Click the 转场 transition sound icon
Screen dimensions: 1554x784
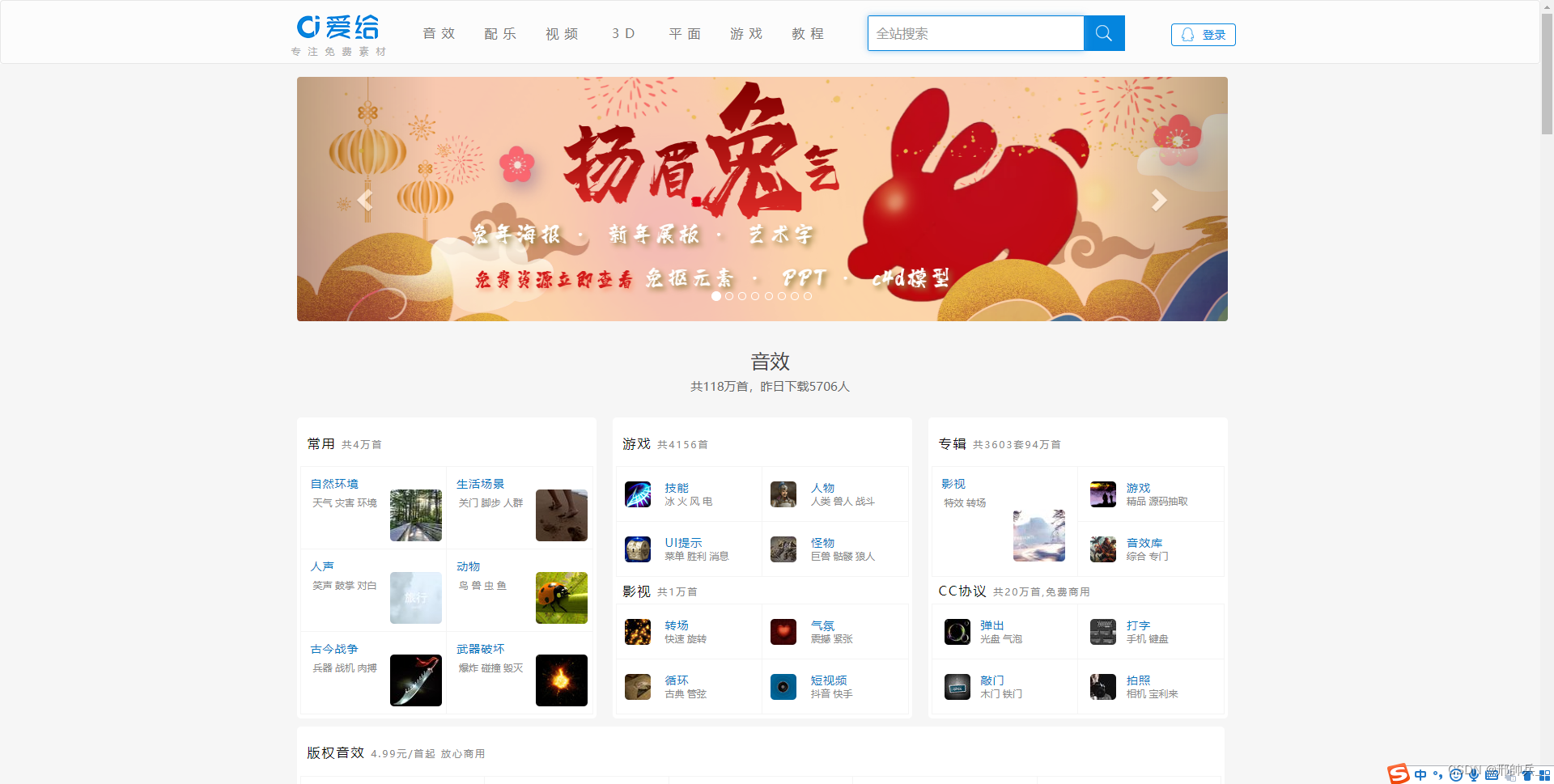(638, 632)
